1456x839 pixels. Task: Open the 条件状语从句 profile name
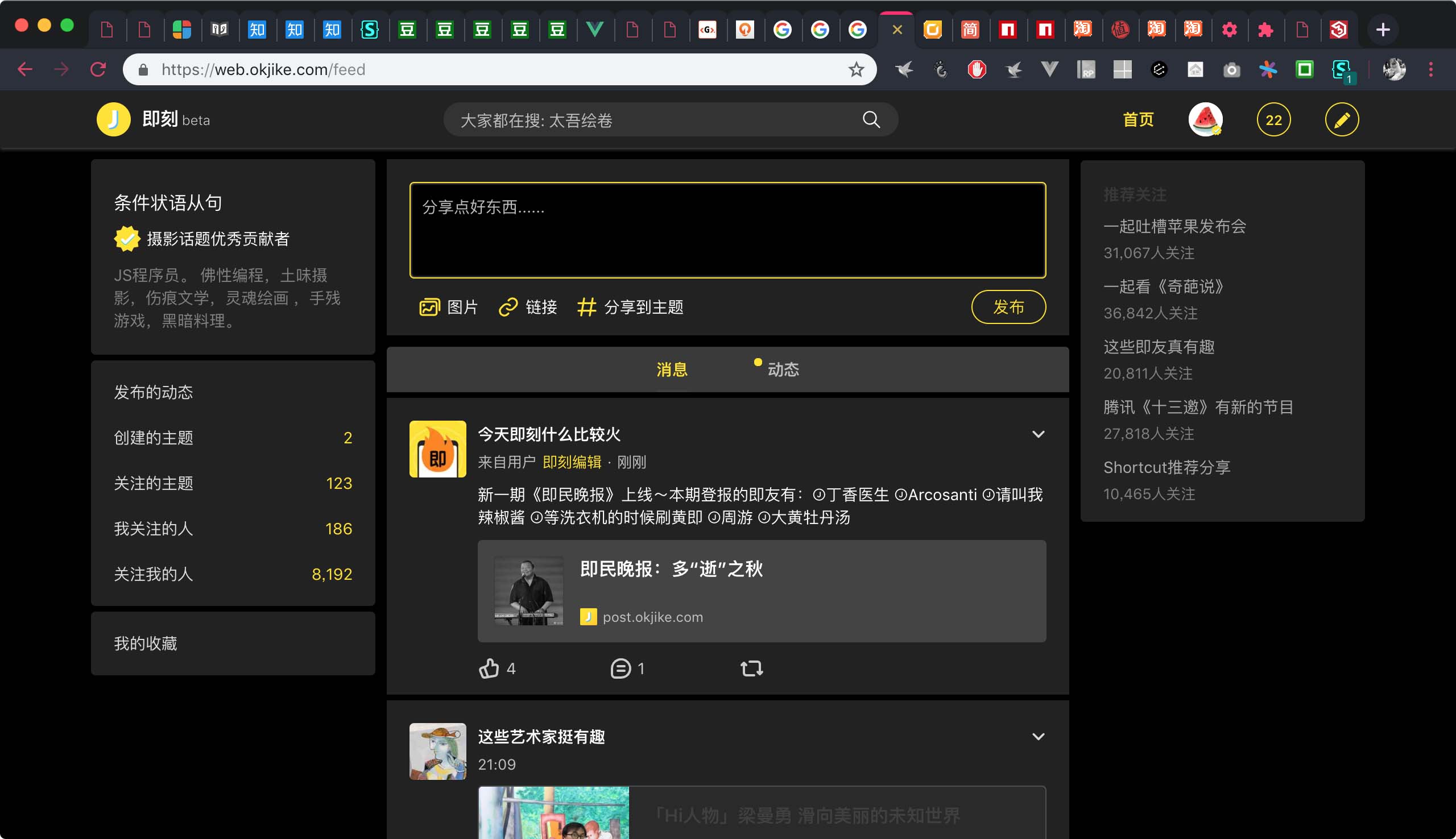[x=168, y=203]
